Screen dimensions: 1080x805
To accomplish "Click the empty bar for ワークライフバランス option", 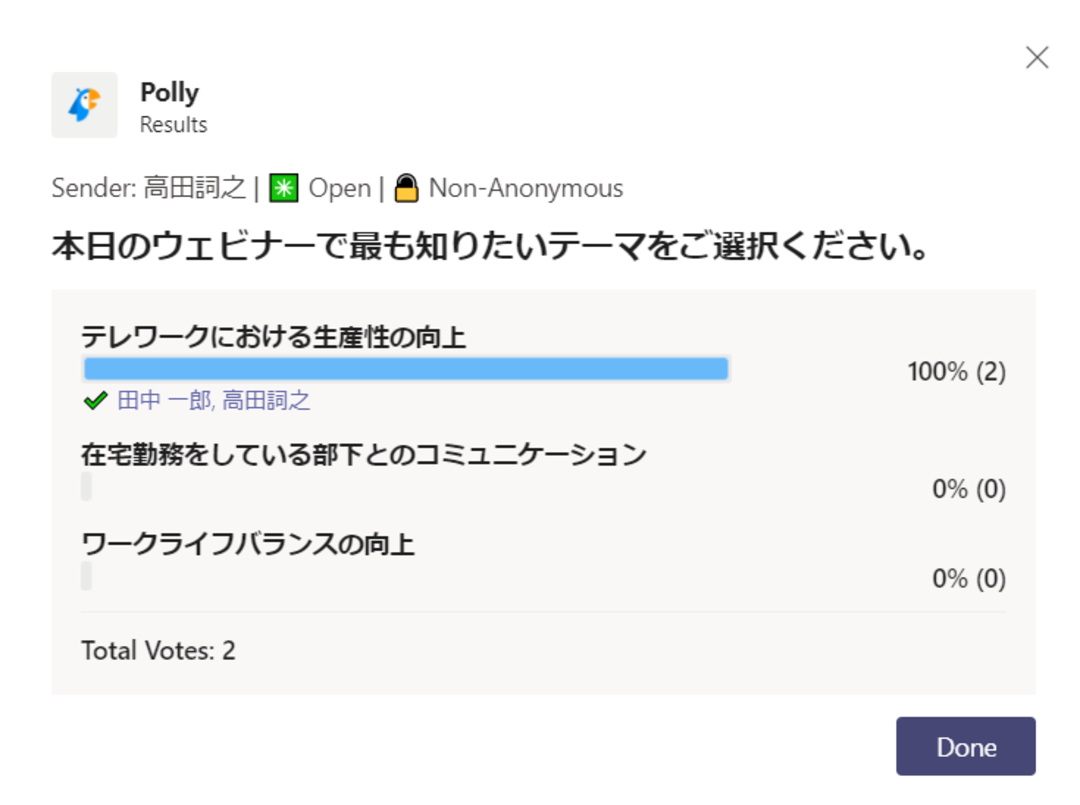I will pos(86,576).
